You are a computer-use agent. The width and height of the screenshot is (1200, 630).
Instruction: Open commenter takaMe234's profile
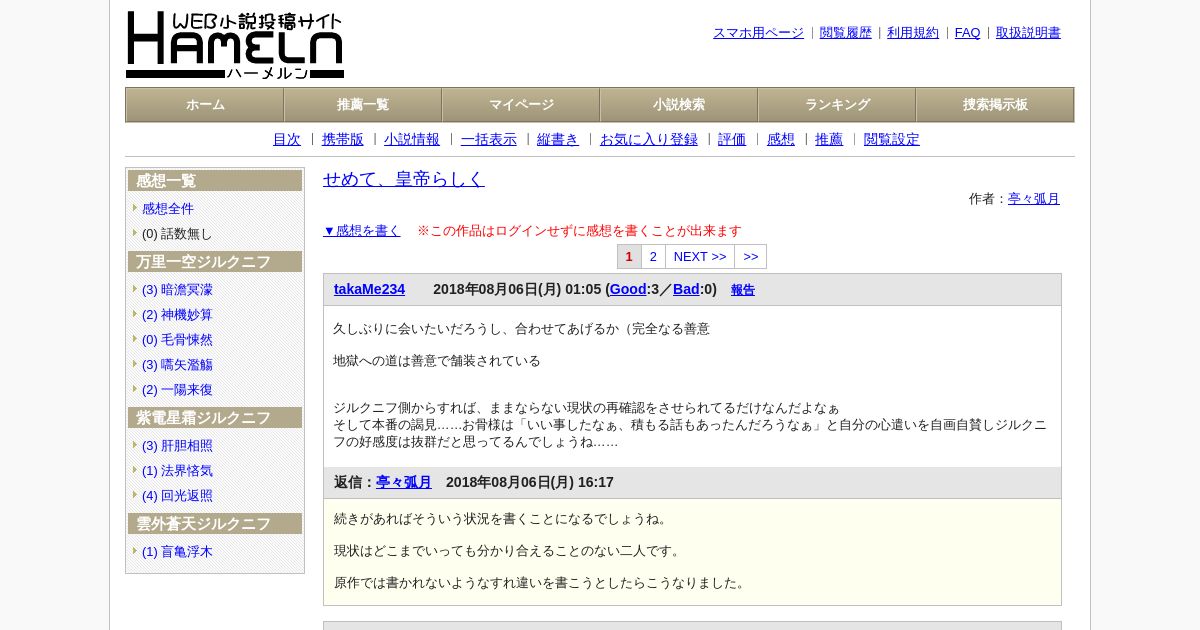[x=369, y=290]
